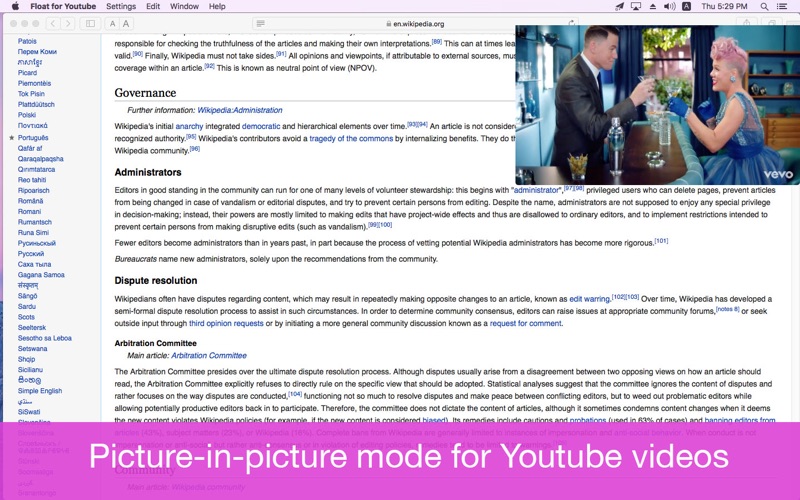
Task: Click the floating Vevo video window
Action: (x=658, y=105)
